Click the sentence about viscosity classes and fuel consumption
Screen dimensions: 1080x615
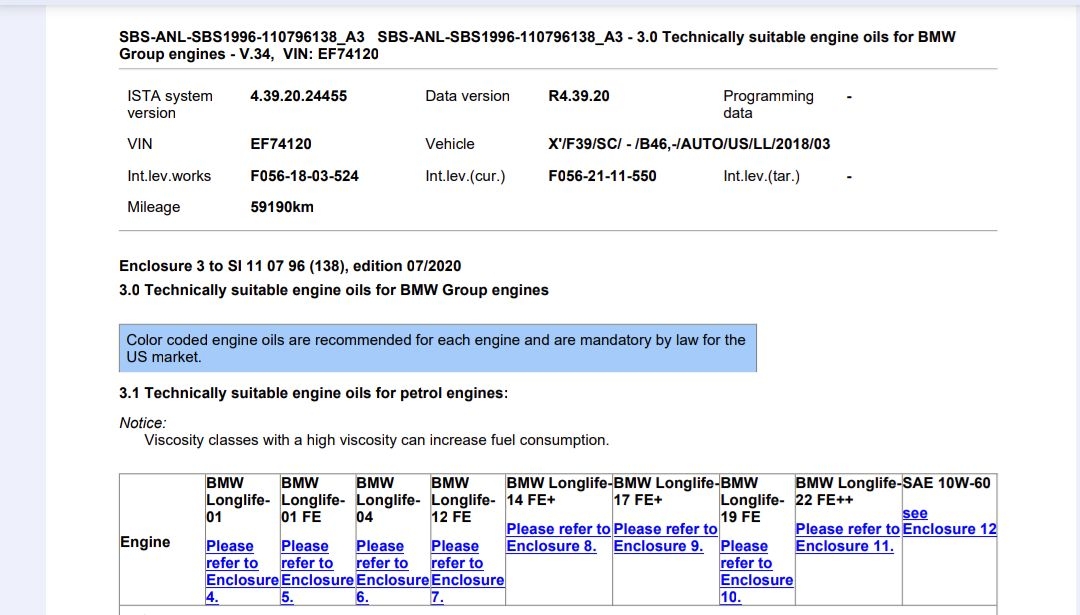(377, 440)
